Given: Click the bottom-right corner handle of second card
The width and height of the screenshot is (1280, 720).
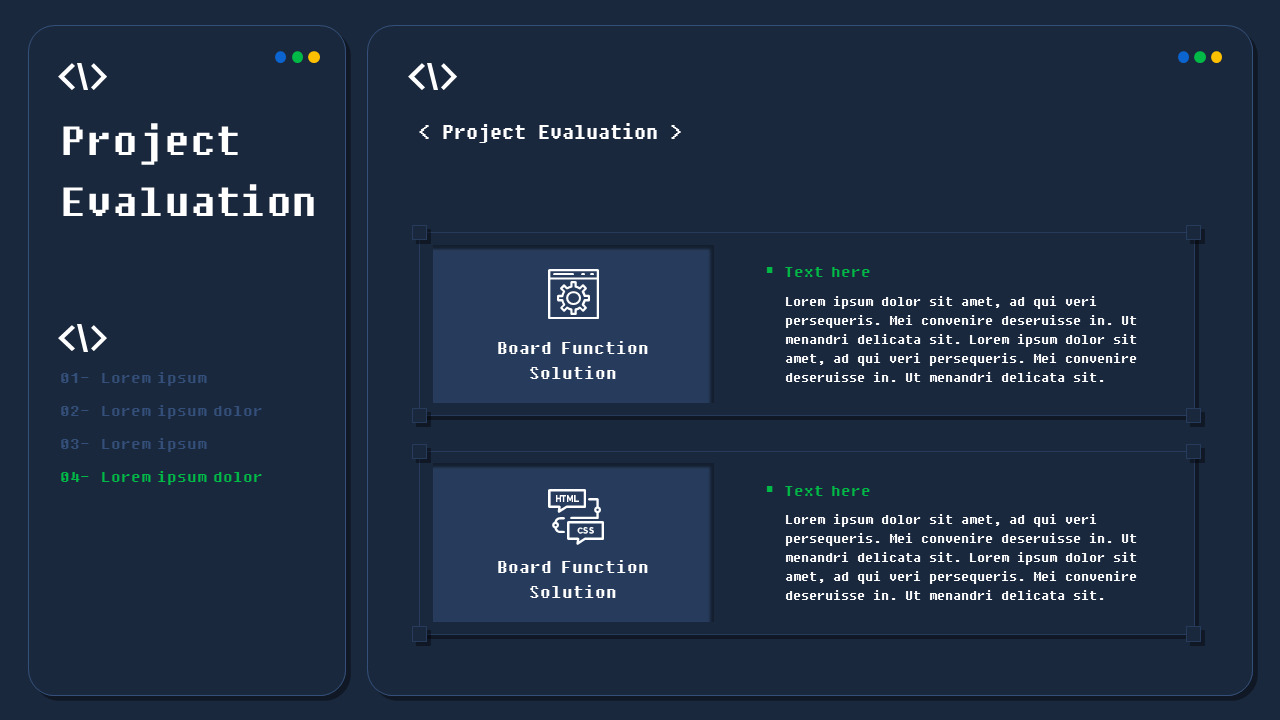Looking at the screenshot, I should pos(1193,633).
